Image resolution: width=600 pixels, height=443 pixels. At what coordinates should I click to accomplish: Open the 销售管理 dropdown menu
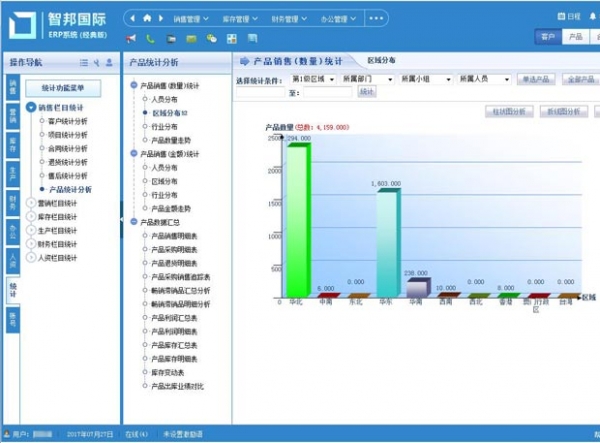191,18
